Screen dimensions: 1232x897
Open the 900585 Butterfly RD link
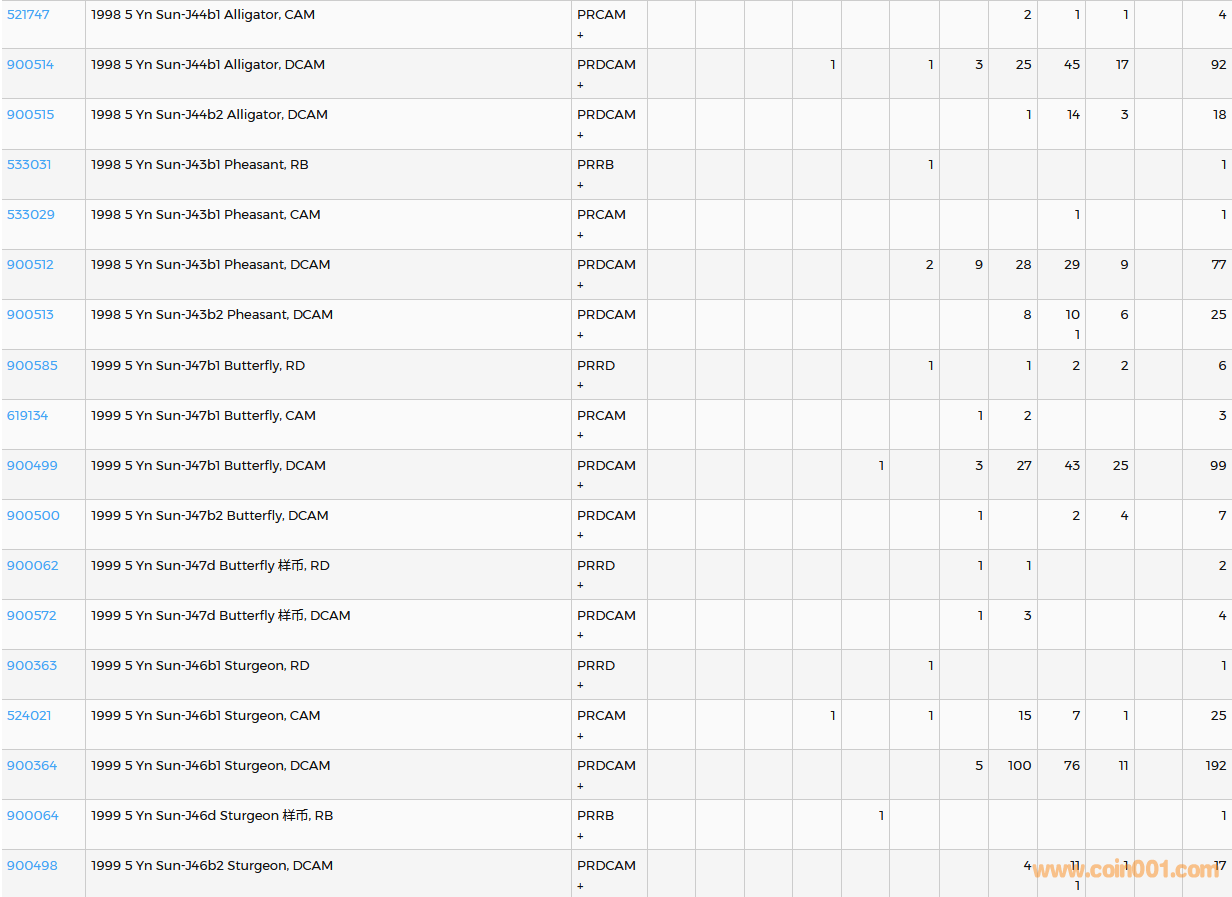tap(32, 366)
